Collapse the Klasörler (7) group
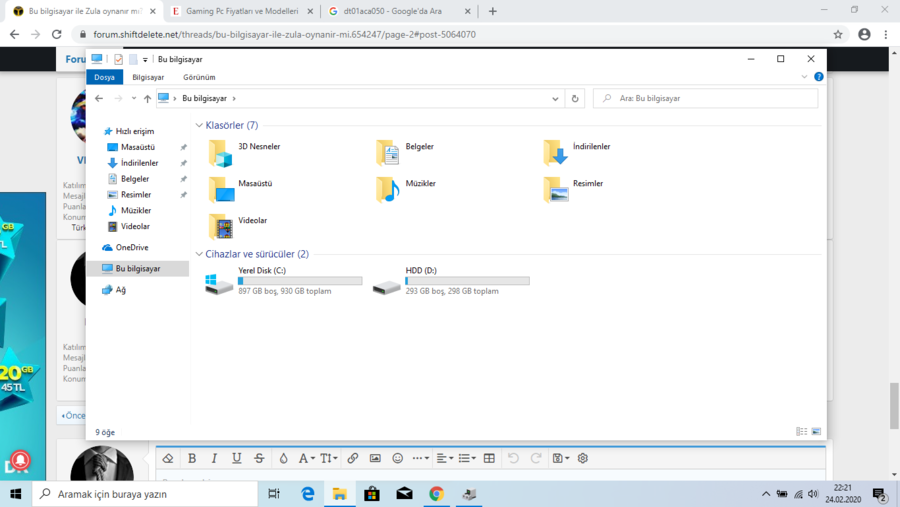 pyautogui.click(x=199, y=125)
